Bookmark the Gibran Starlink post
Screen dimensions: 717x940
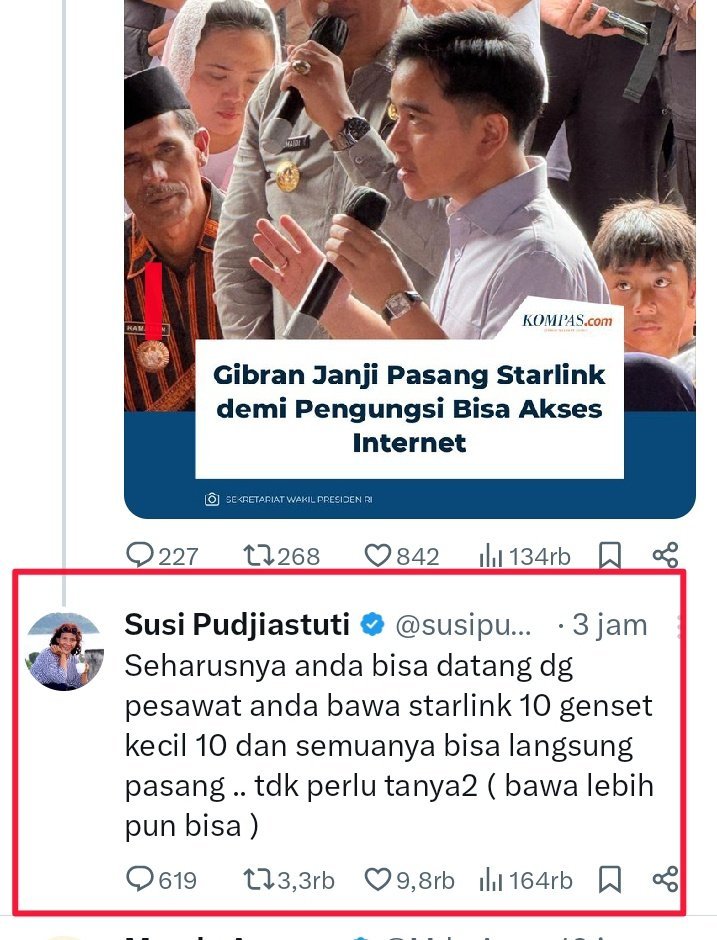[610, 555]
